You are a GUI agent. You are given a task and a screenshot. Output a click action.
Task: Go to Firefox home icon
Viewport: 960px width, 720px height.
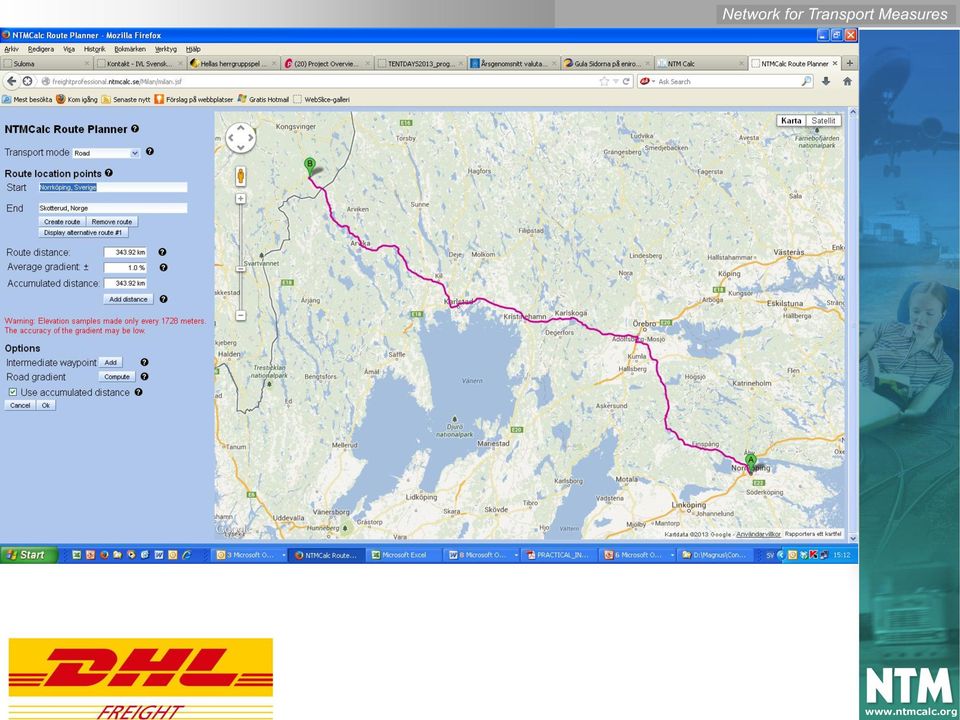click(x=847, y=81)
